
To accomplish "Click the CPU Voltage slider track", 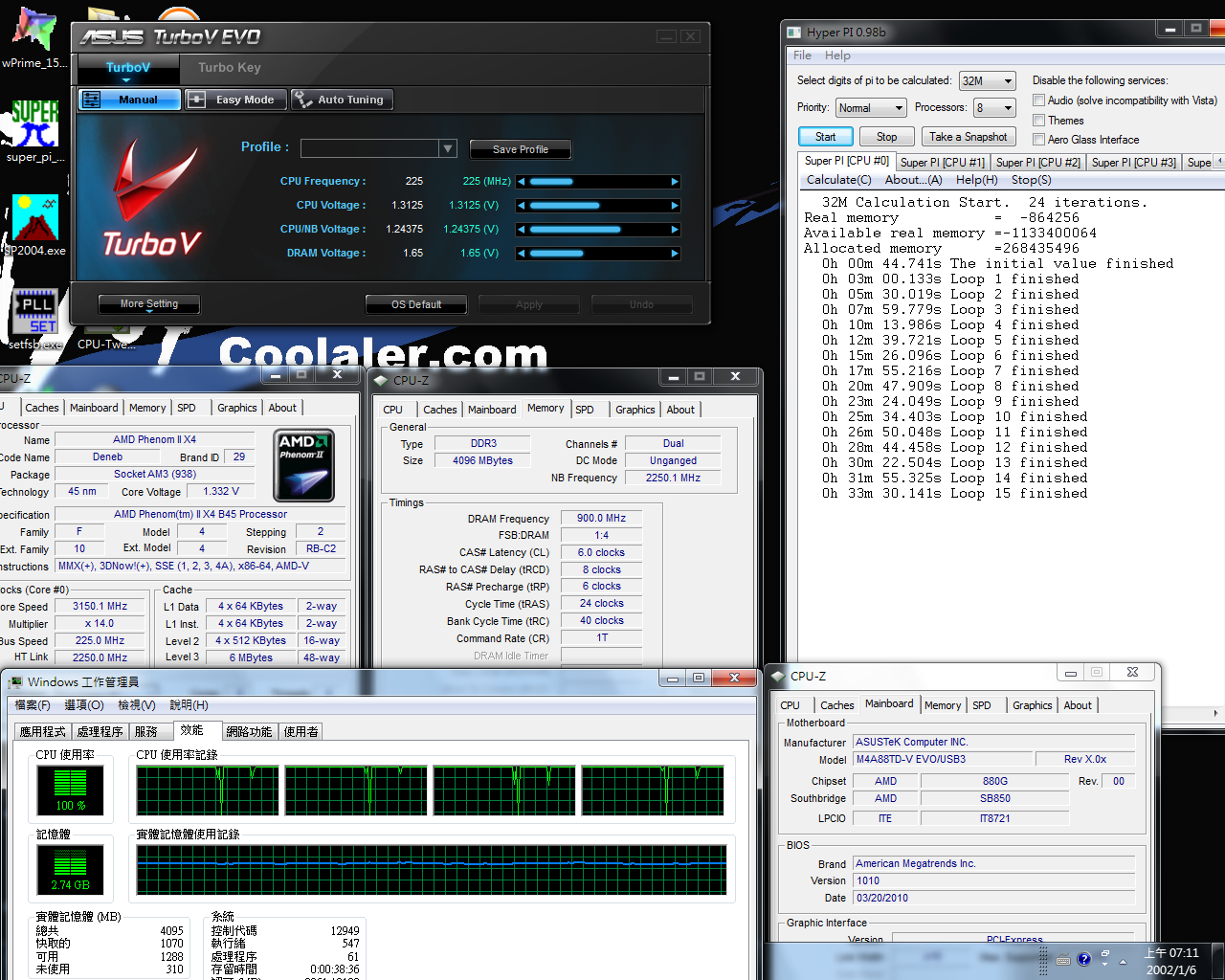I will tap(598, 206).
